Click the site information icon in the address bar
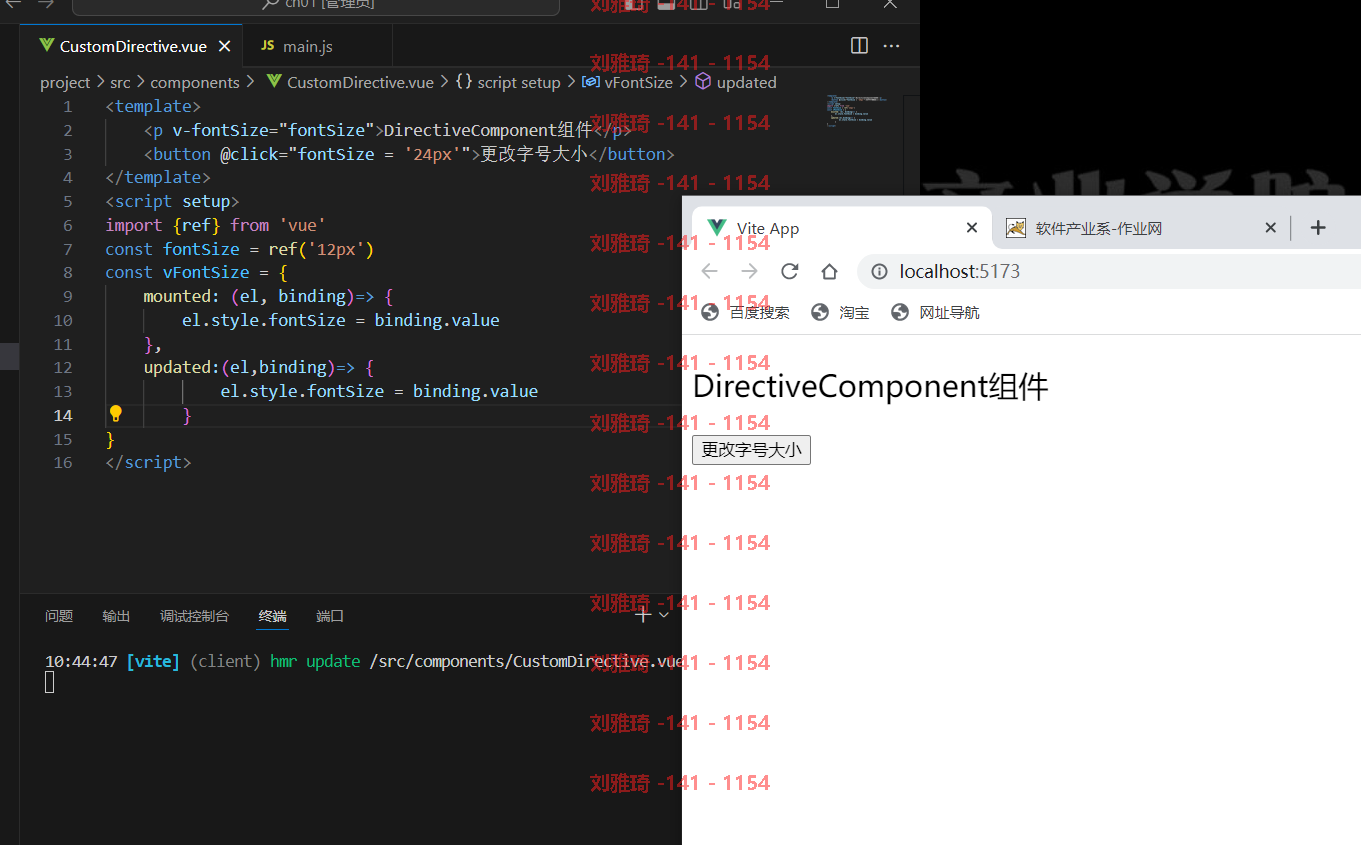 (x=880, y=271)
